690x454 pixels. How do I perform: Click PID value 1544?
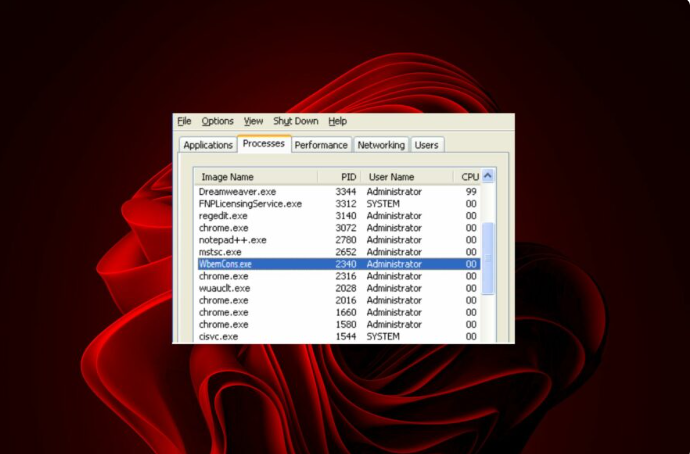click(346, 337)
